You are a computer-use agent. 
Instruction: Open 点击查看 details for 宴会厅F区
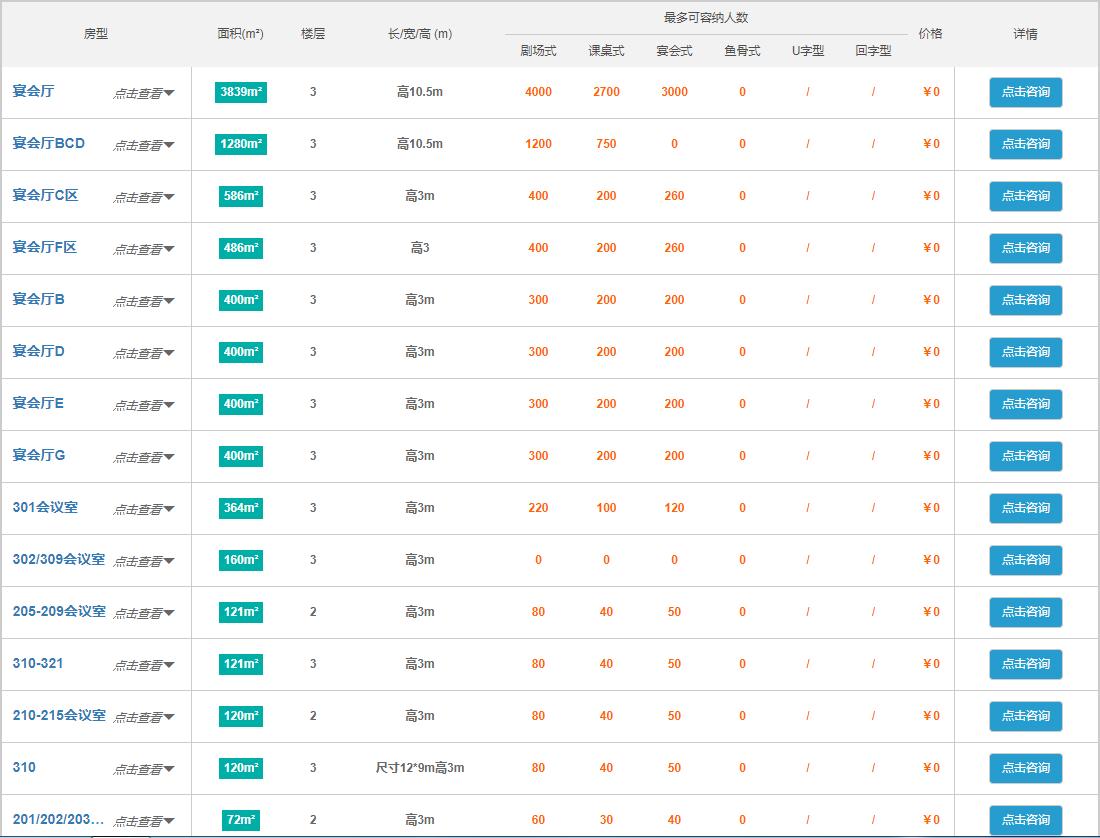tap(143, 249)
